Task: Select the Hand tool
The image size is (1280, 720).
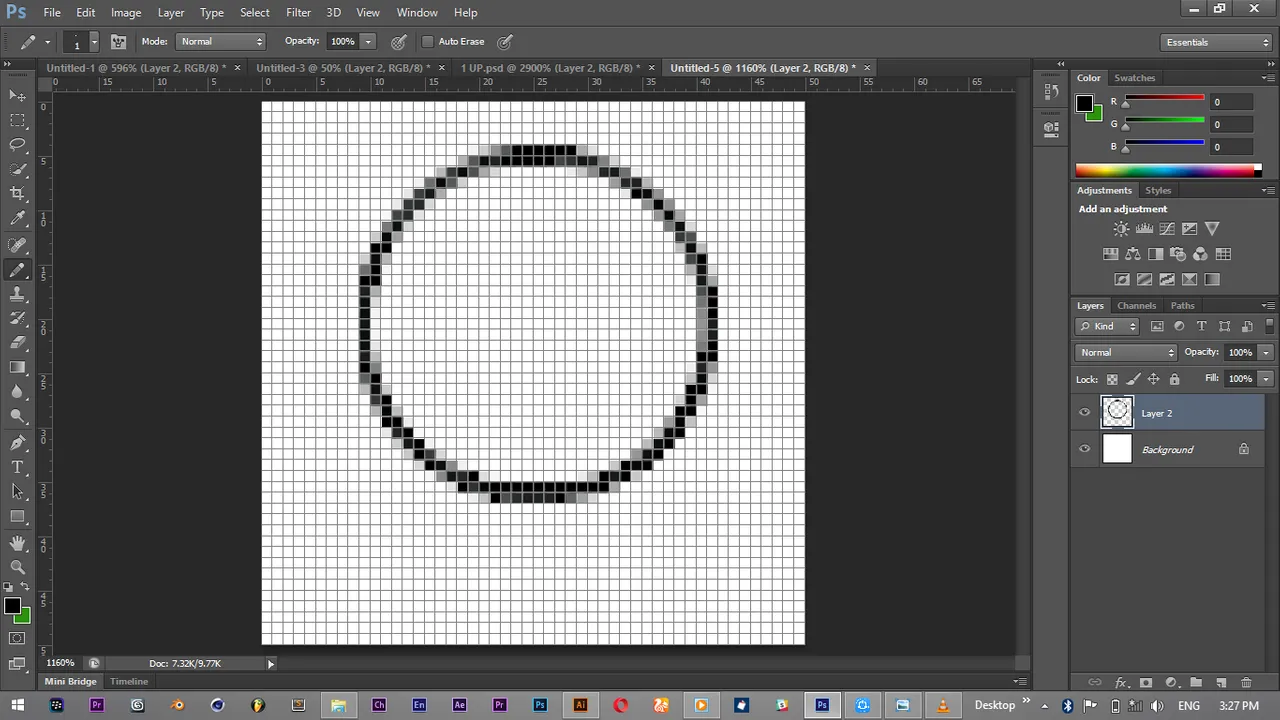Action: pyautogui.click(x=18, y=543)
